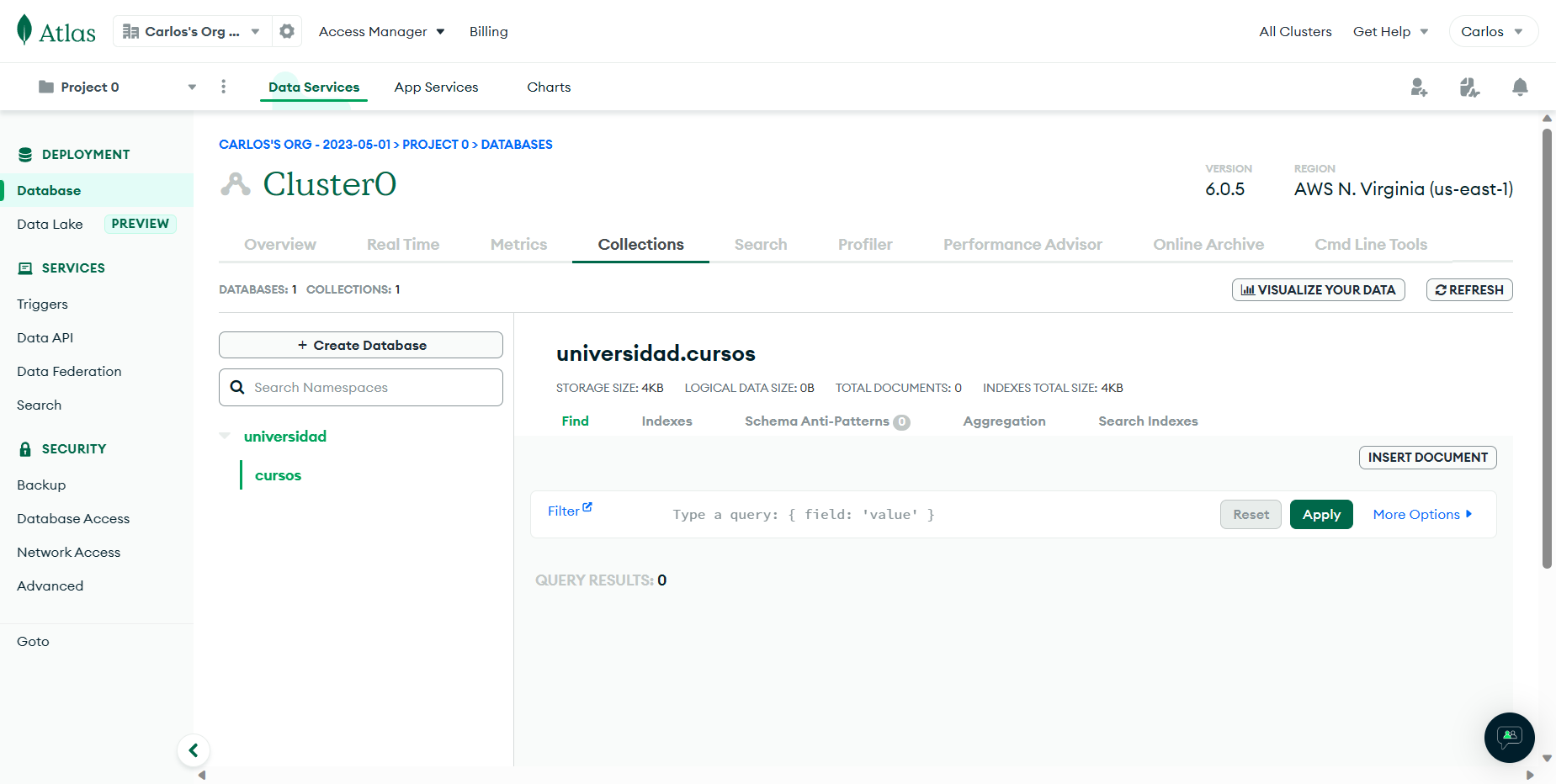This screenshot has height=784, width=1556.
Task: Open the project kebab menu beside Project 0
Action: pyautogui.click(x=223, y=87)
